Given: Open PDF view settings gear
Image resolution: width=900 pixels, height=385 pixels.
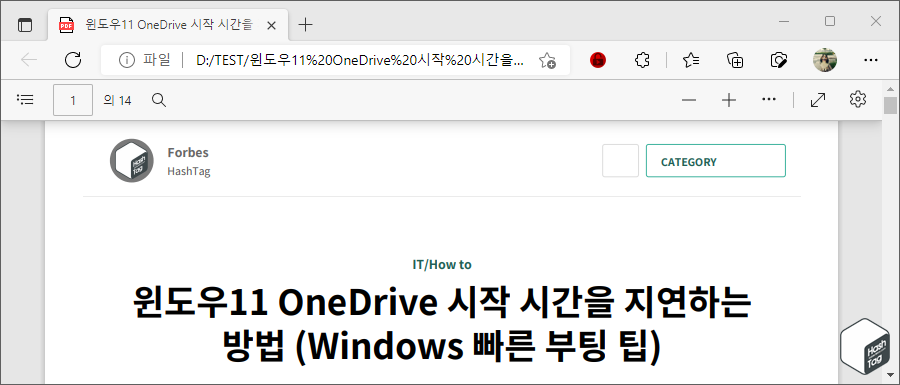Looking at the screenshot, I should coord(858,99).
